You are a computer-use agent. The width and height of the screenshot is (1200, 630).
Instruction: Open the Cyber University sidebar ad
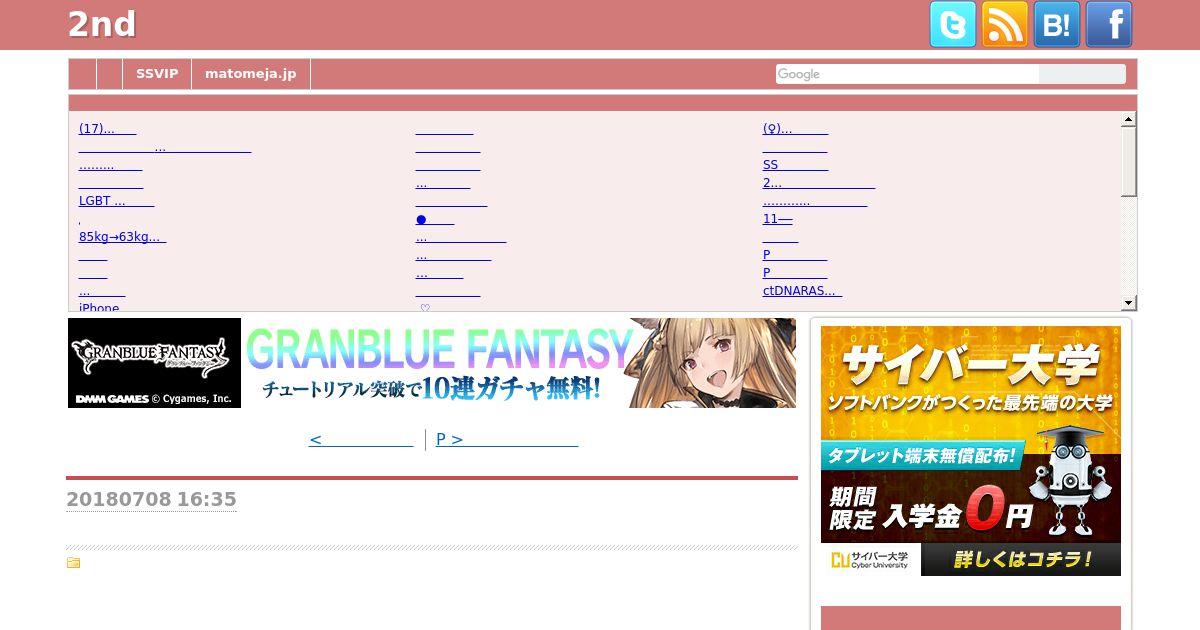coord(970,450)
